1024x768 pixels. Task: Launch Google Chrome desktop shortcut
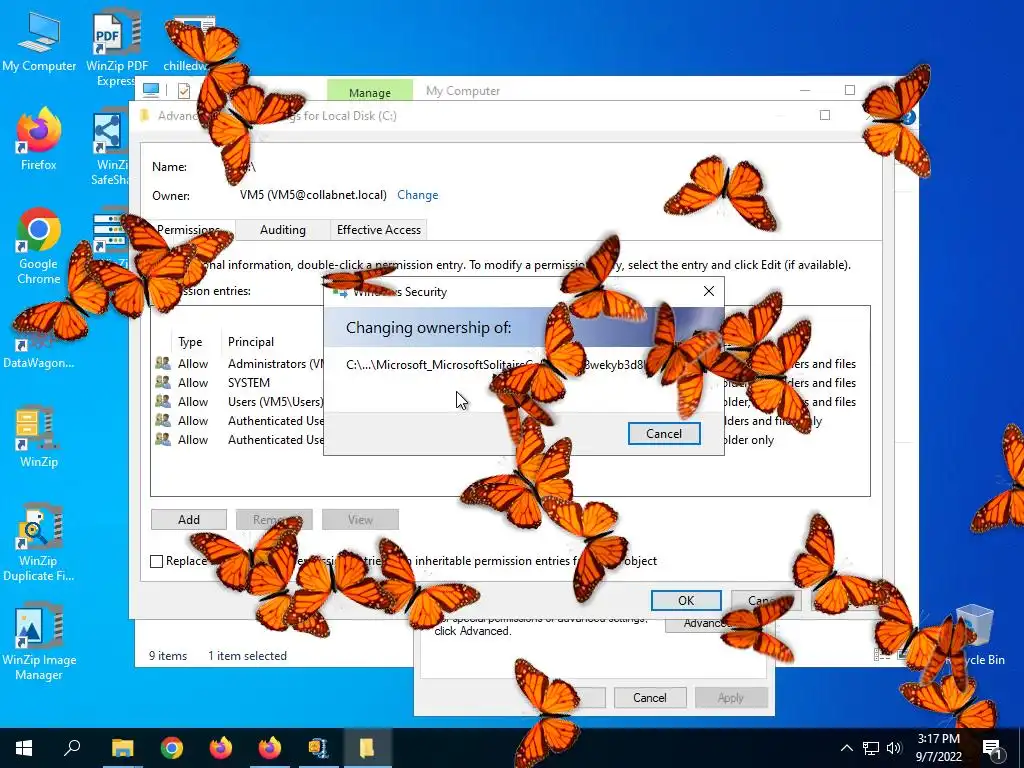39,246
